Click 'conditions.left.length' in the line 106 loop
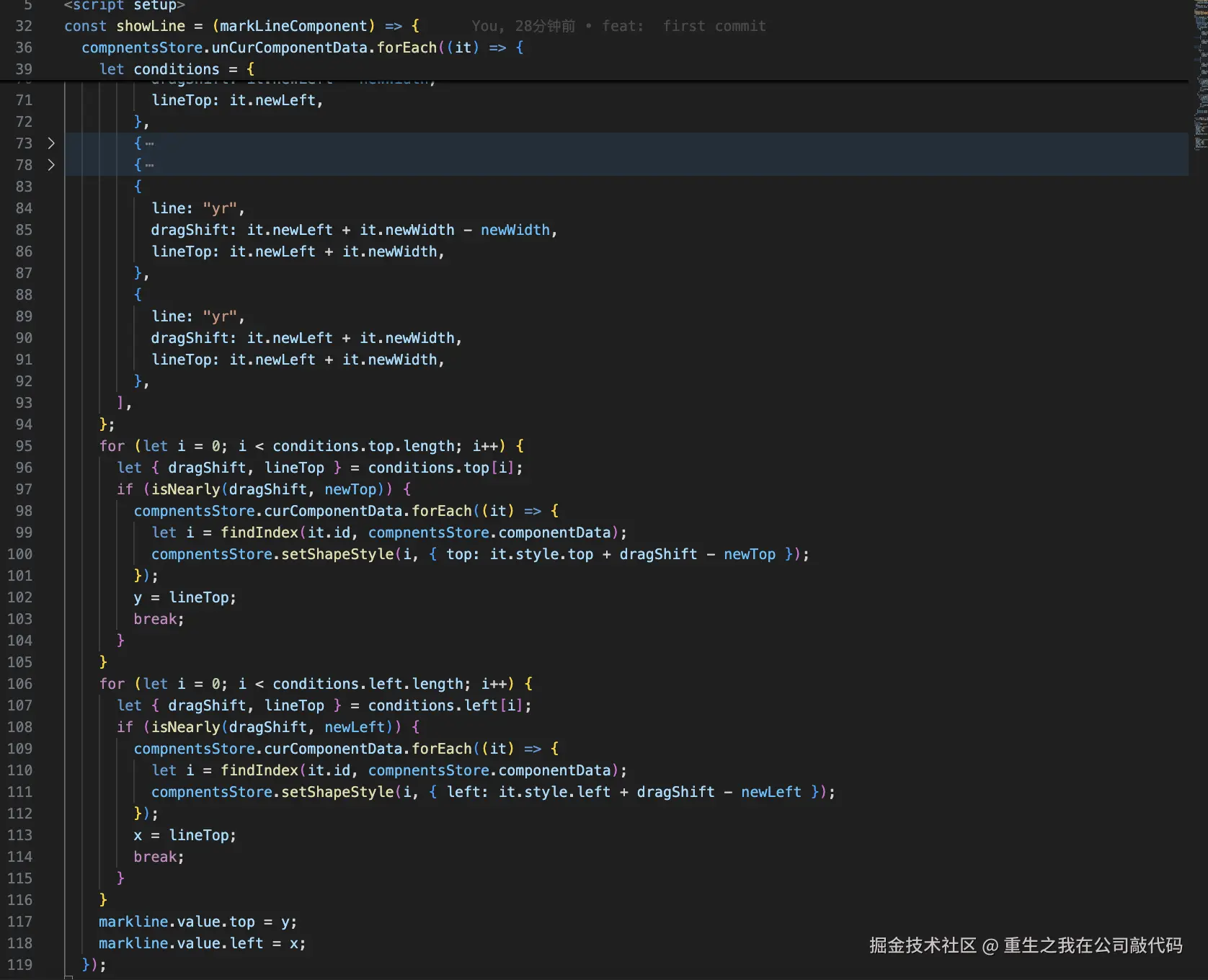Viewport: 1208px width, 980px height. tap(368, 684)
